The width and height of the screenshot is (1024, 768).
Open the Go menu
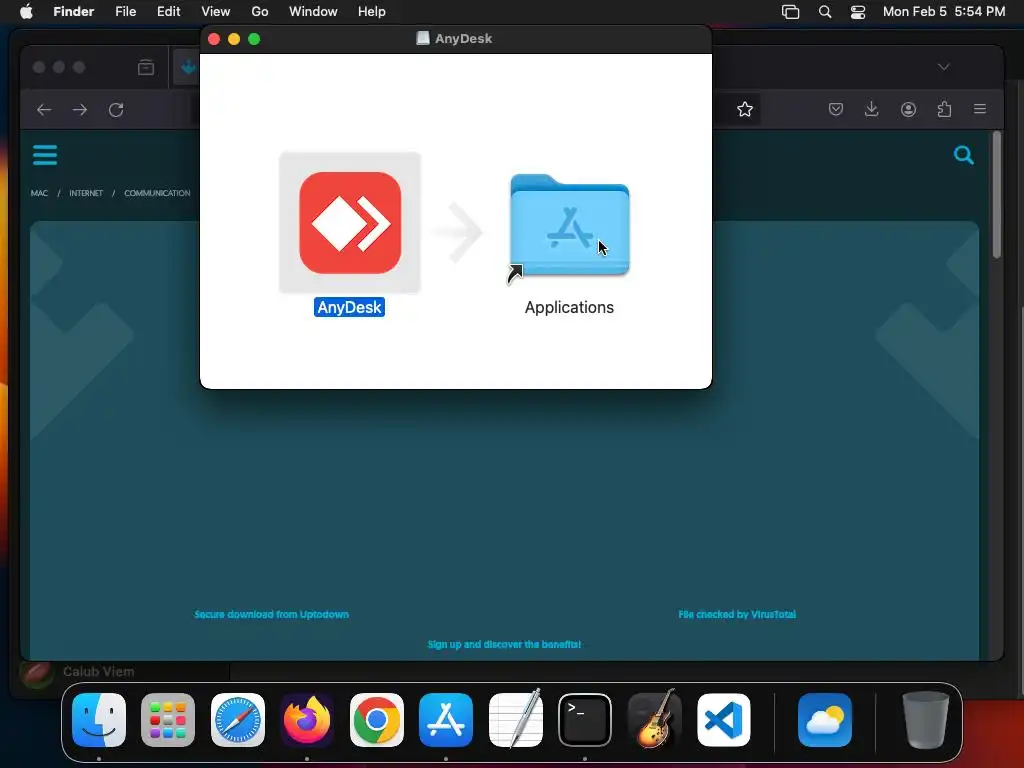260,11
